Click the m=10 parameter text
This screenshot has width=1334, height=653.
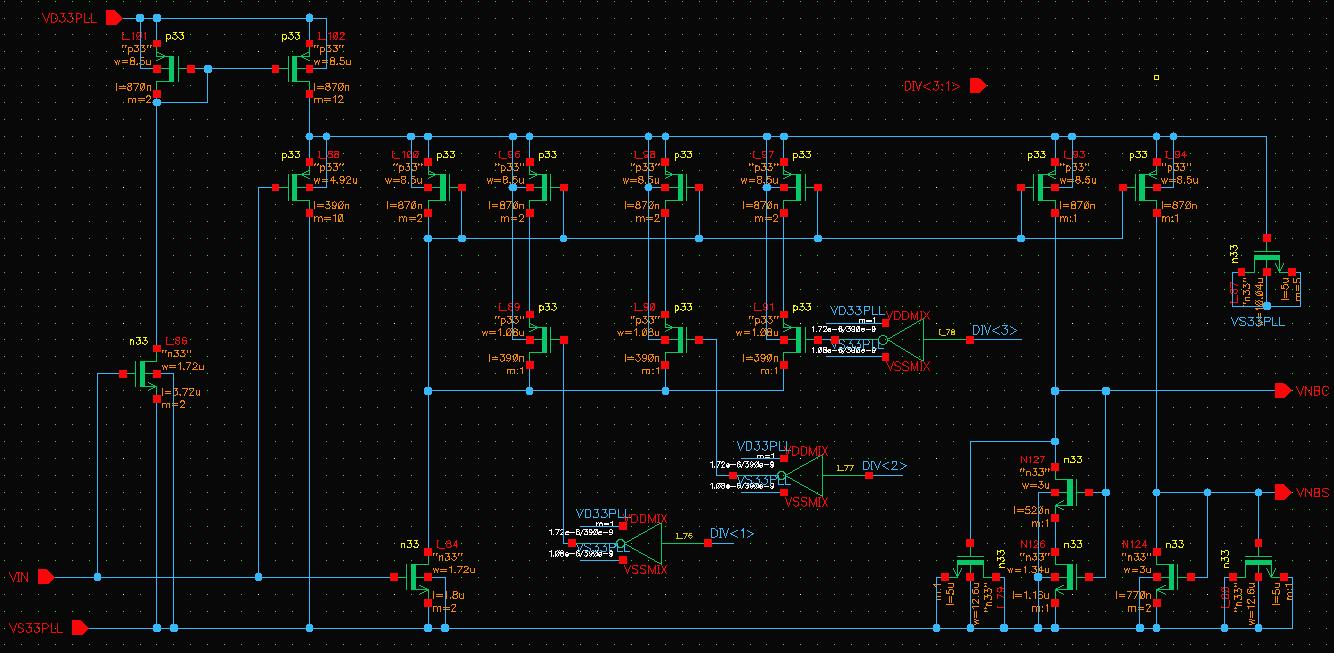pos(328,218)
